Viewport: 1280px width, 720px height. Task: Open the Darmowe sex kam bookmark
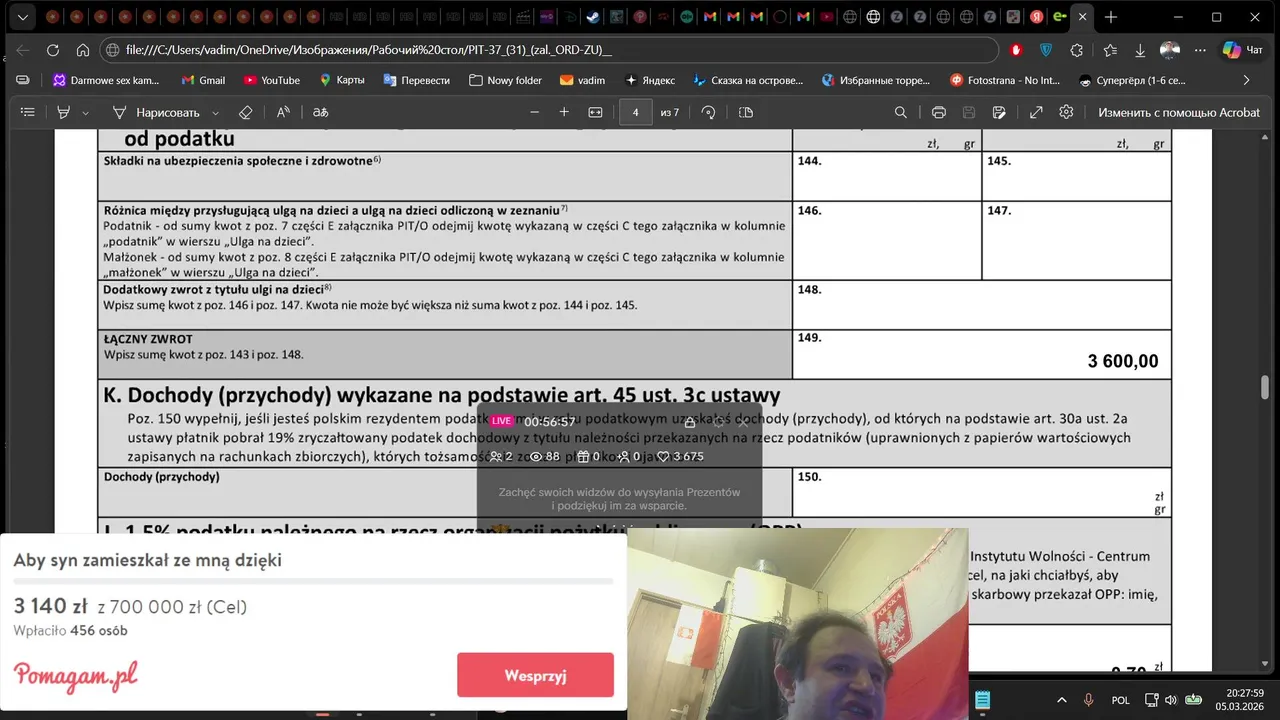[x=106, y=80]
